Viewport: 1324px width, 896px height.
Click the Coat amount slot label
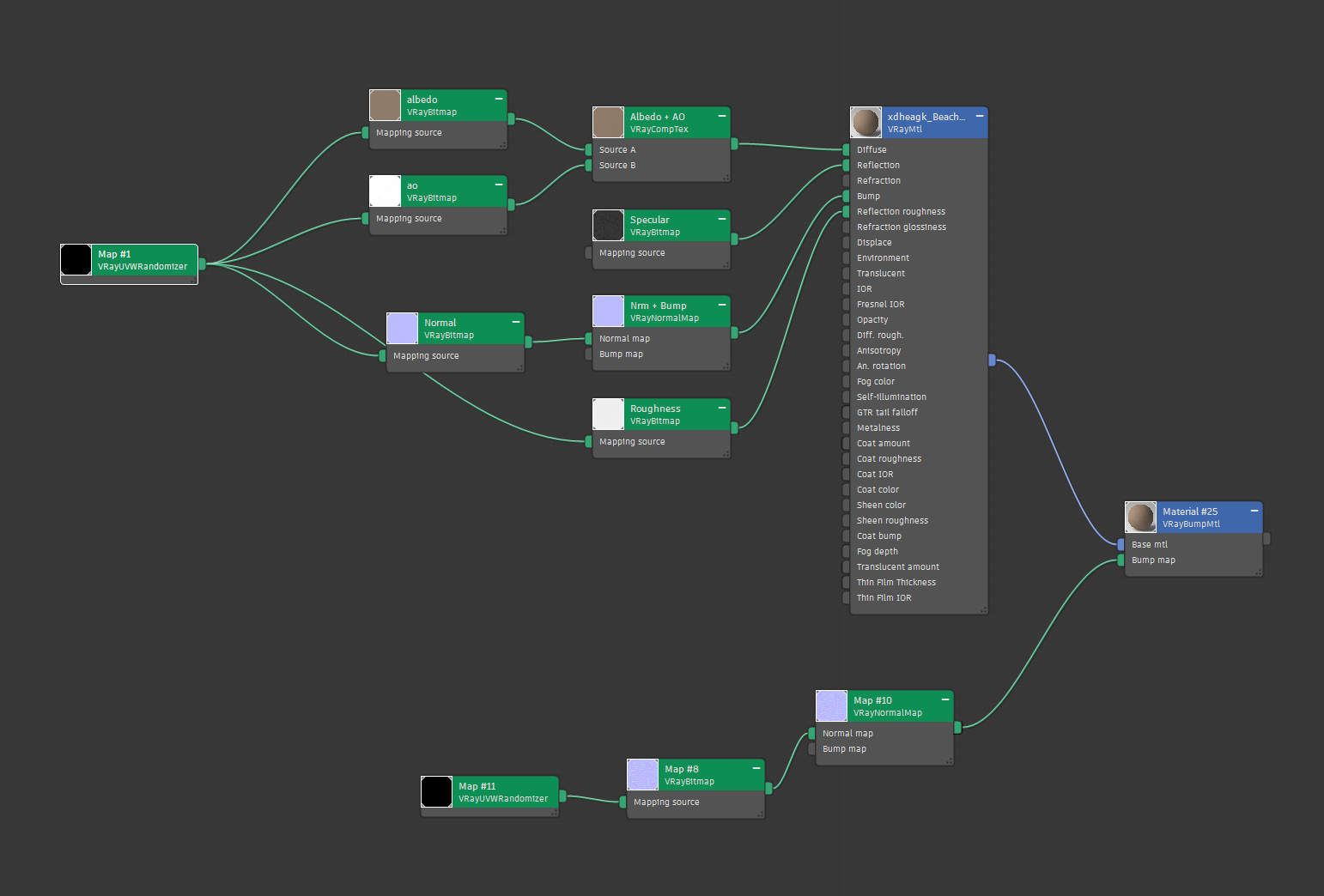click(x=884, y=443)
